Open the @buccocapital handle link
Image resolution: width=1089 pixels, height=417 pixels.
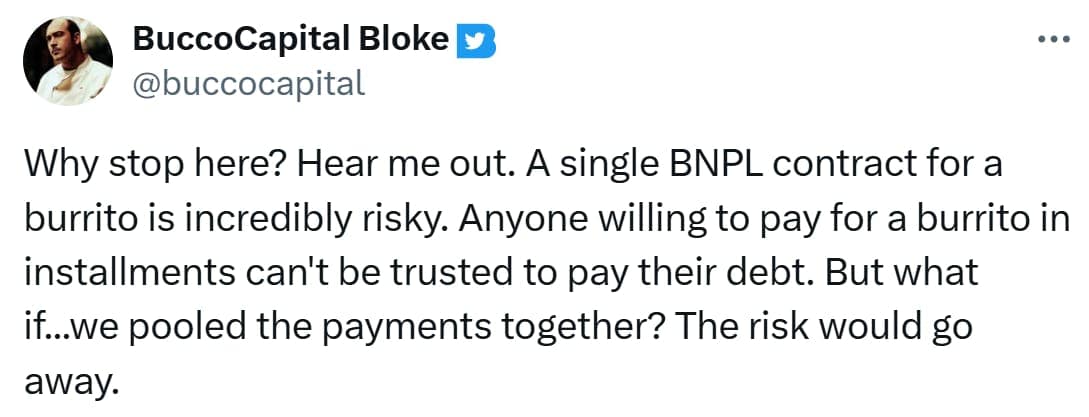(249, 82)
